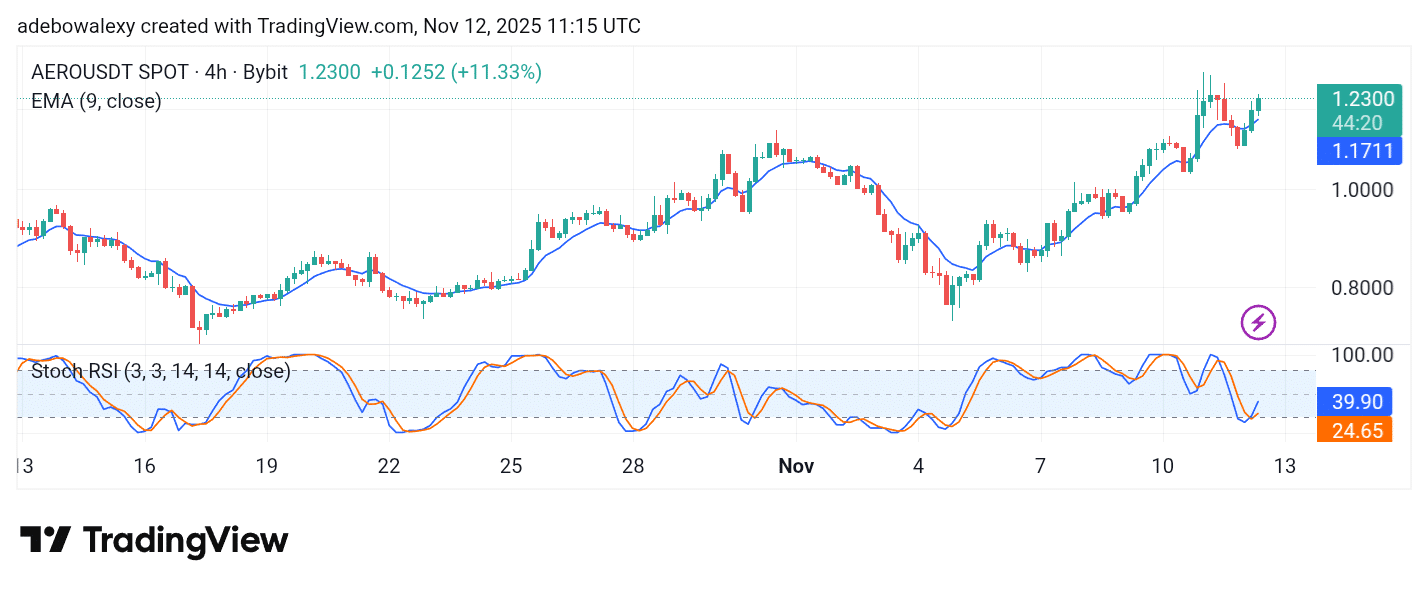The image size is (1428, 591).
Task: Click the 0.8000 price axis level
Action: pyautogui.click(x=1362, y=288)
